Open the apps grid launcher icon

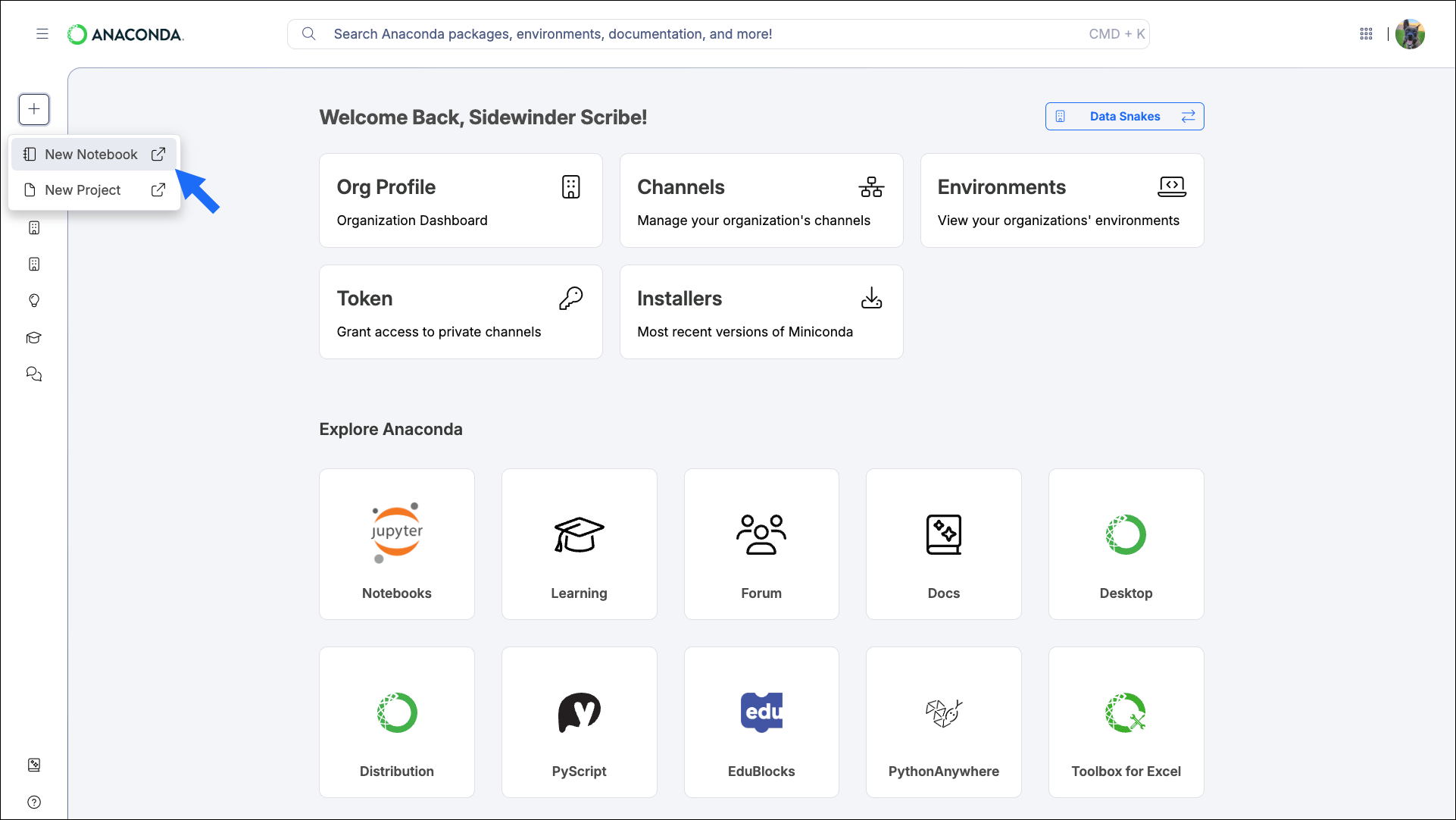click(x=1366, y=34)
